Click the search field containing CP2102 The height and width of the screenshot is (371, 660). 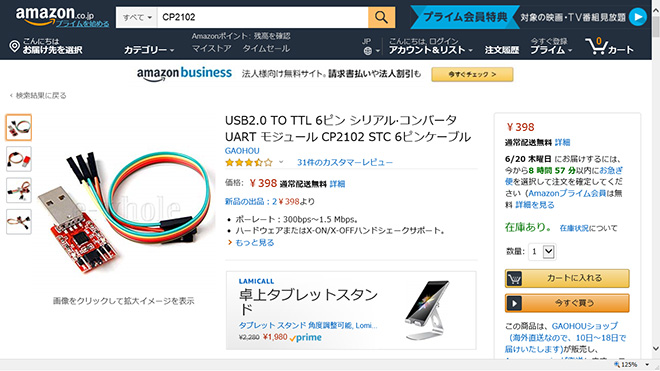tap(263, 17)
